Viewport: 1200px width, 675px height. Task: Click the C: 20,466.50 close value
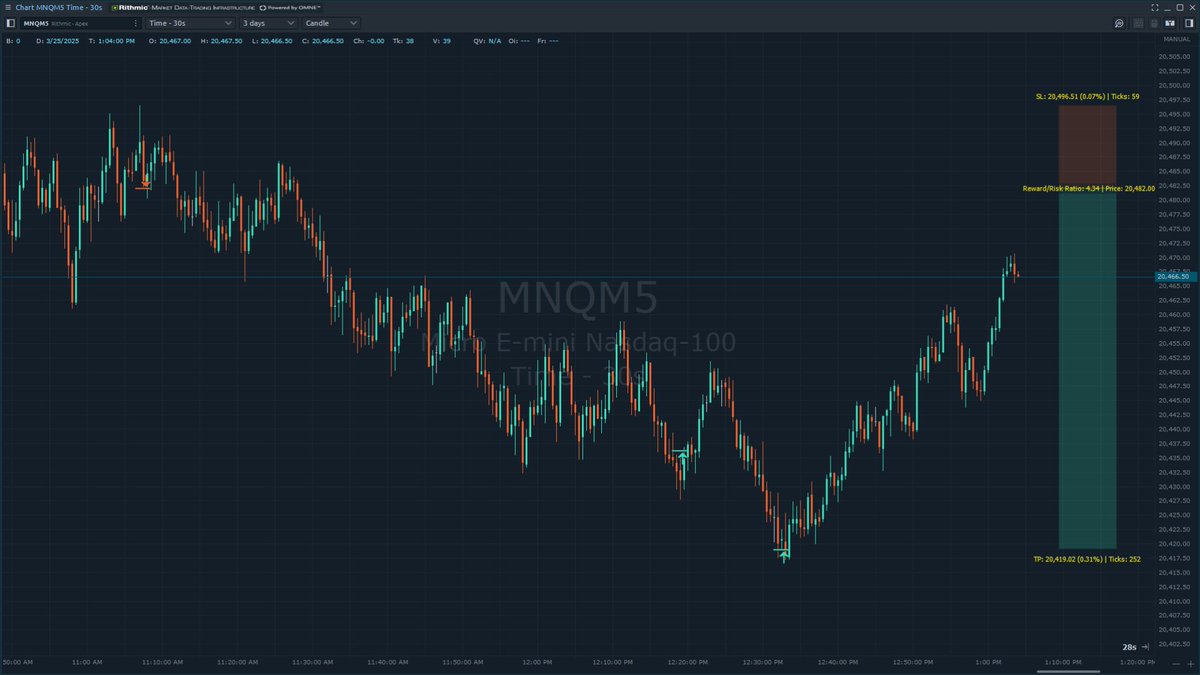point(323,41)
